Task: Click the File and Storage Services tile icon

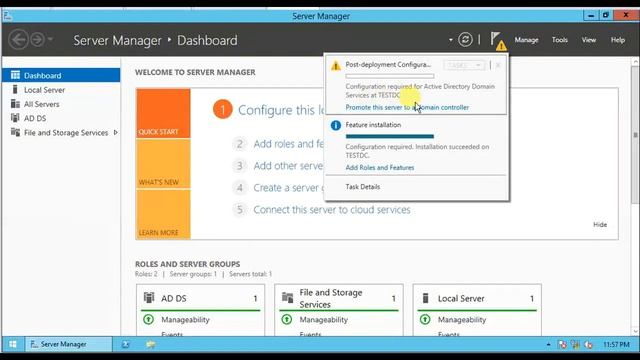Action: coord(287,298)
